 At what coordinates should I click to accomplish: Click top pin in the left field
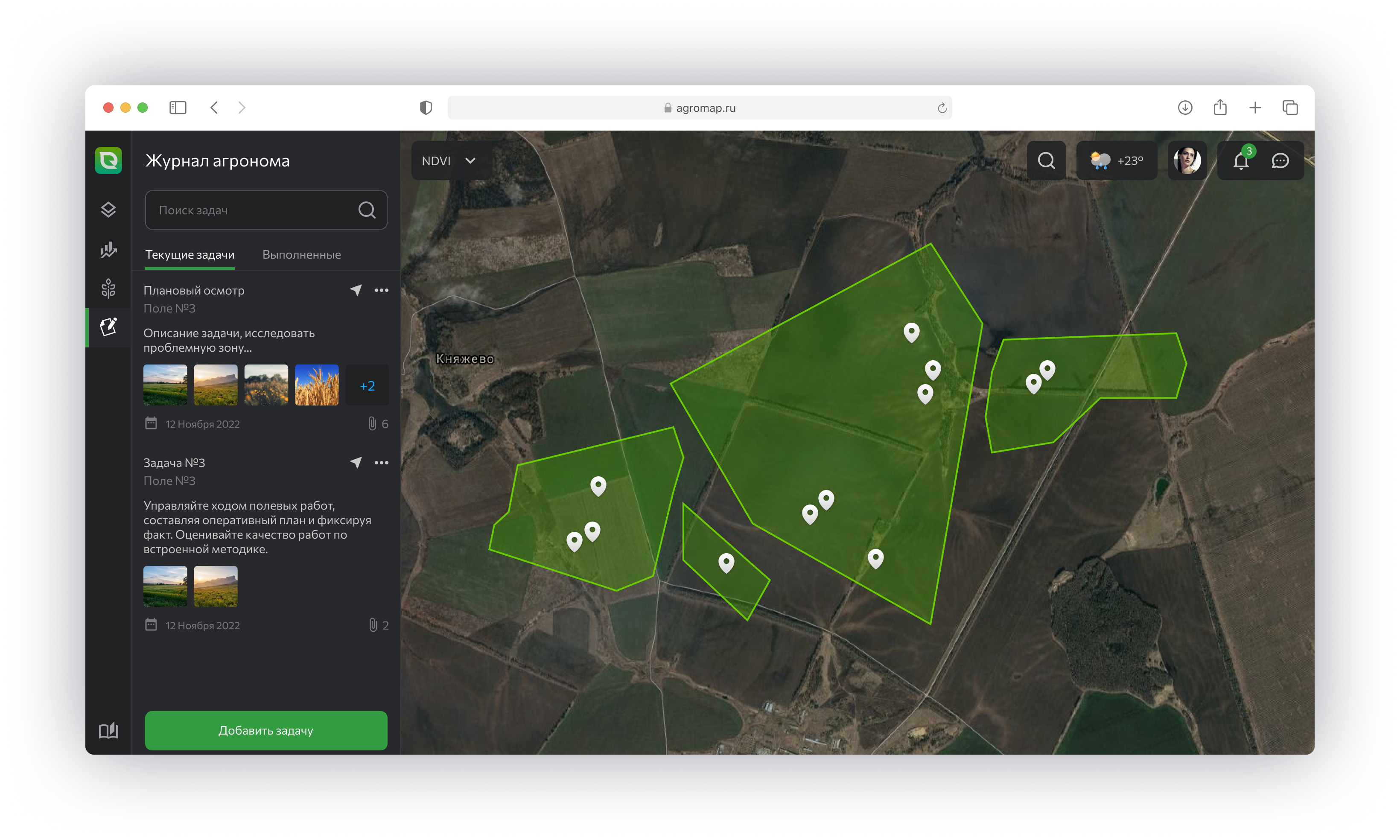click(598, 486)
